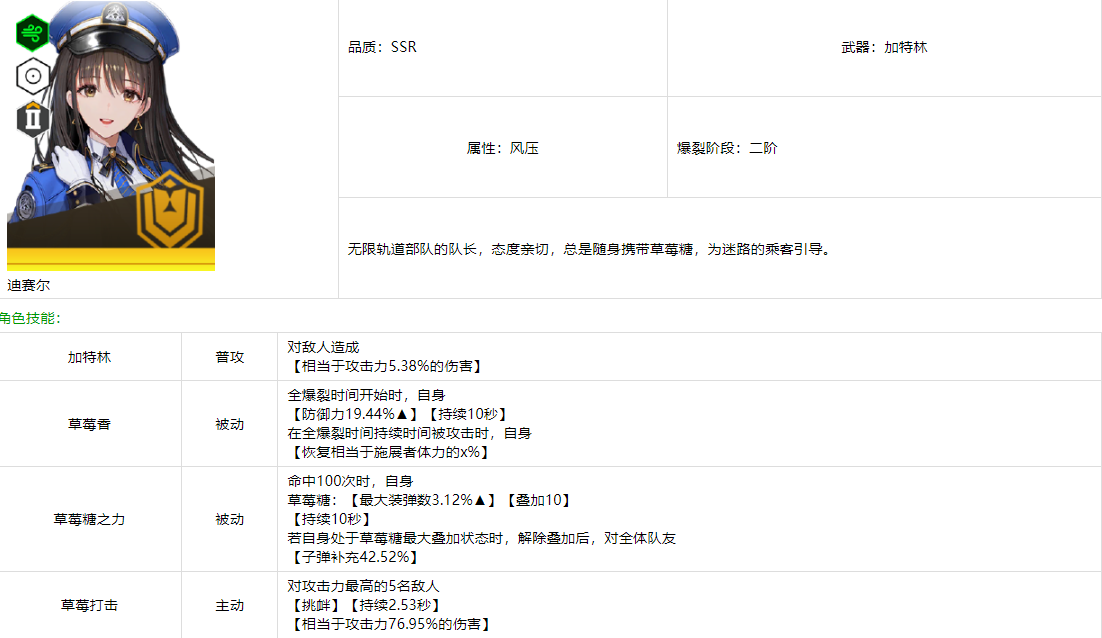Click the 防御力19.44% effect text
The image size is (1102, 638).
[355, 414]
